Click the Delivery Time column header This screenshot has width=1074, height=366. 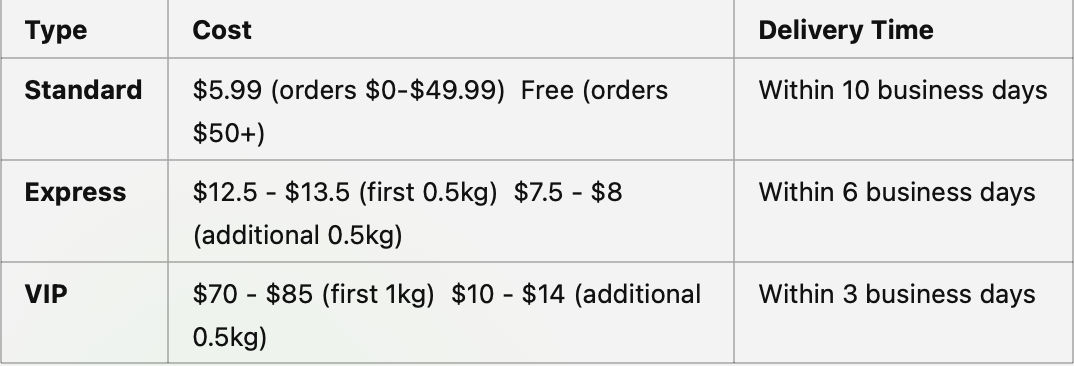(x=846, y=30)
